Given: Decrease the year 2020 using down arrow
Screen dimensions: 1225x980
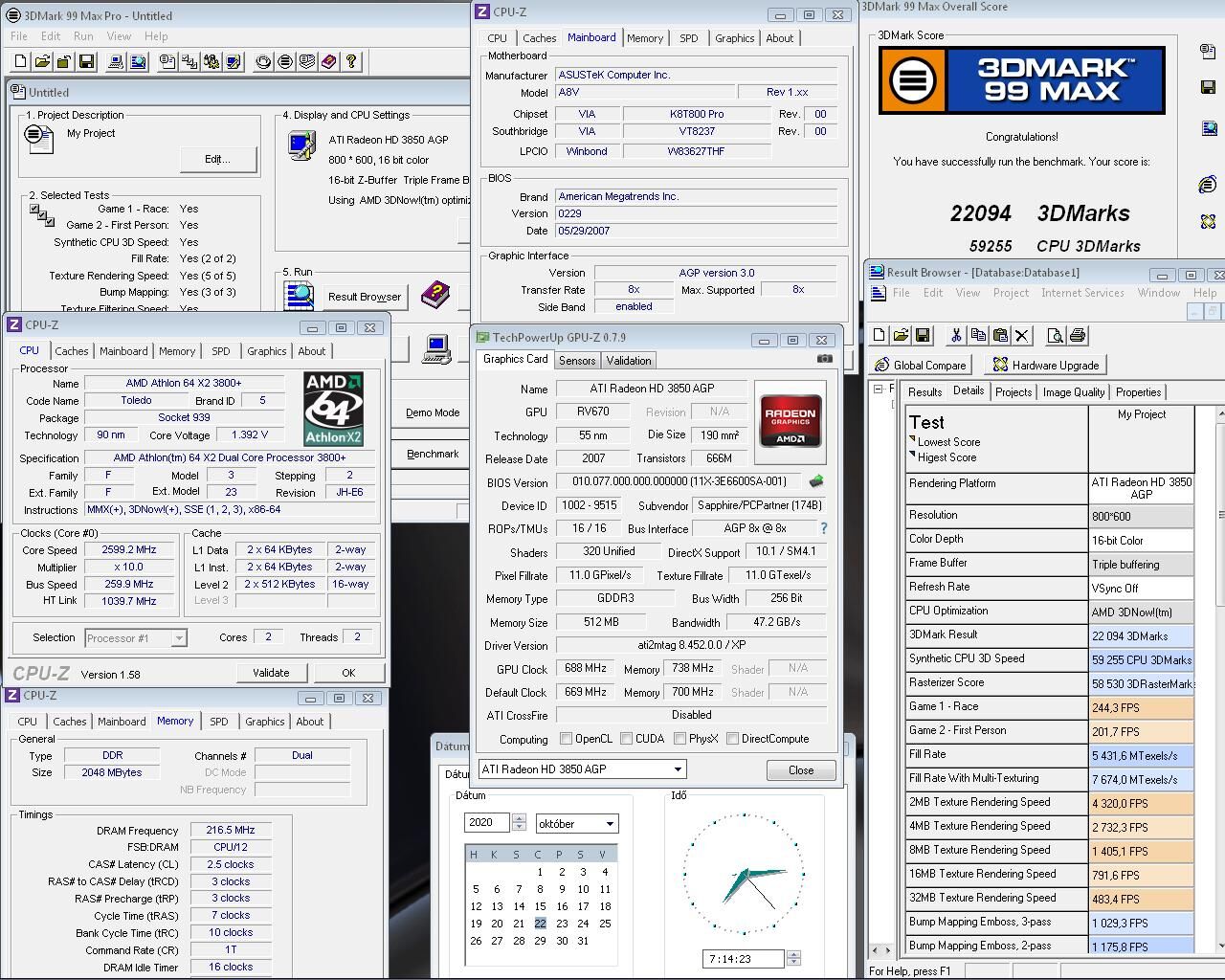Looking at the screenshot, I should point(519,827).
